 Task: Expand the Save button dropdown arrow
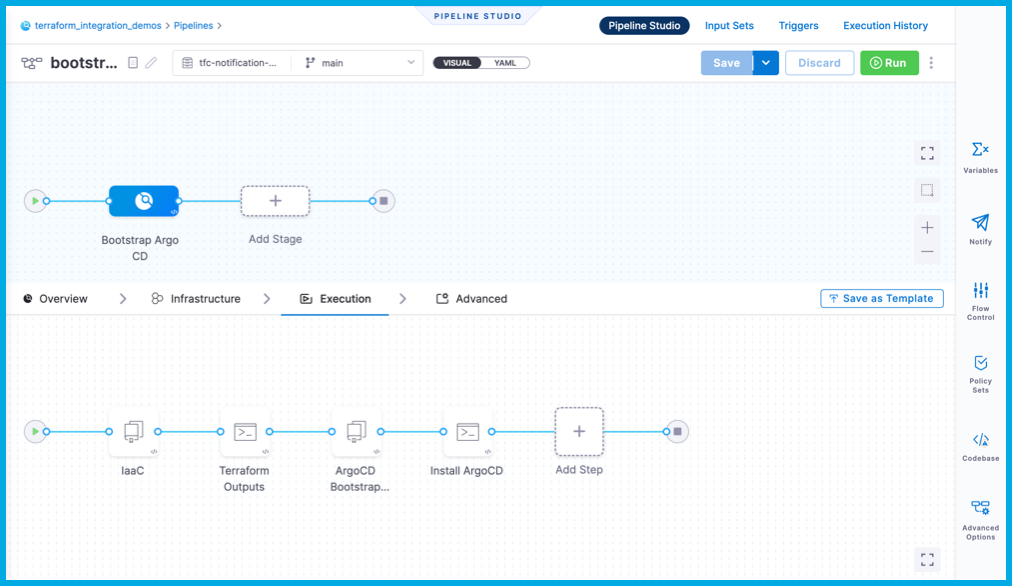[765, 63]
